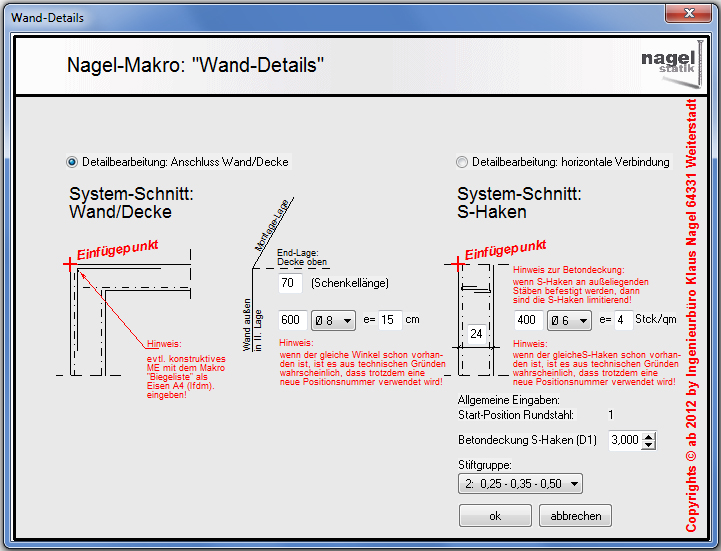The width and height of the screenshot is (721, 551).
Task: Click the length field showing 600
Action: point(291,320)
